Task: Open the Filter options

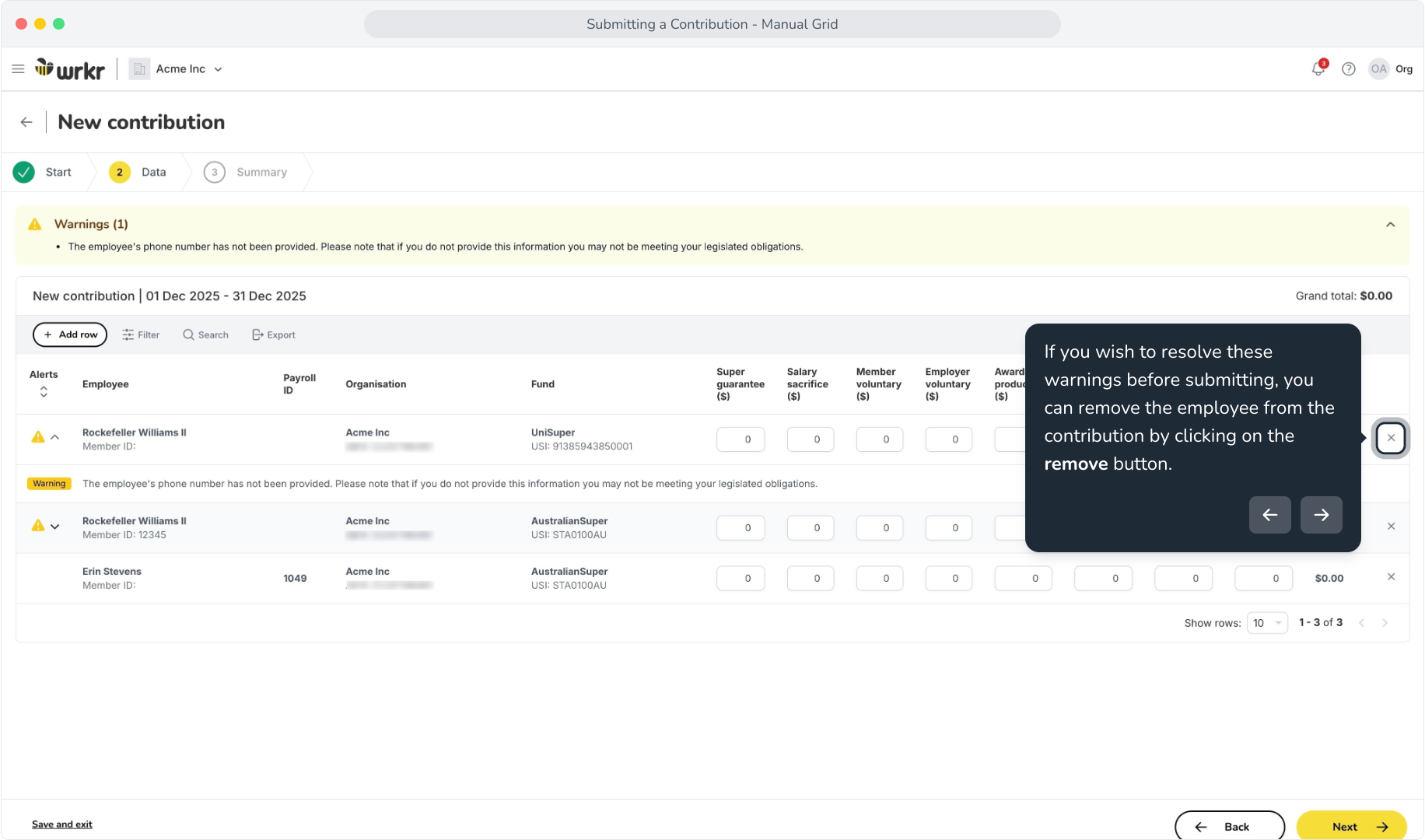Action: [141, 335]
